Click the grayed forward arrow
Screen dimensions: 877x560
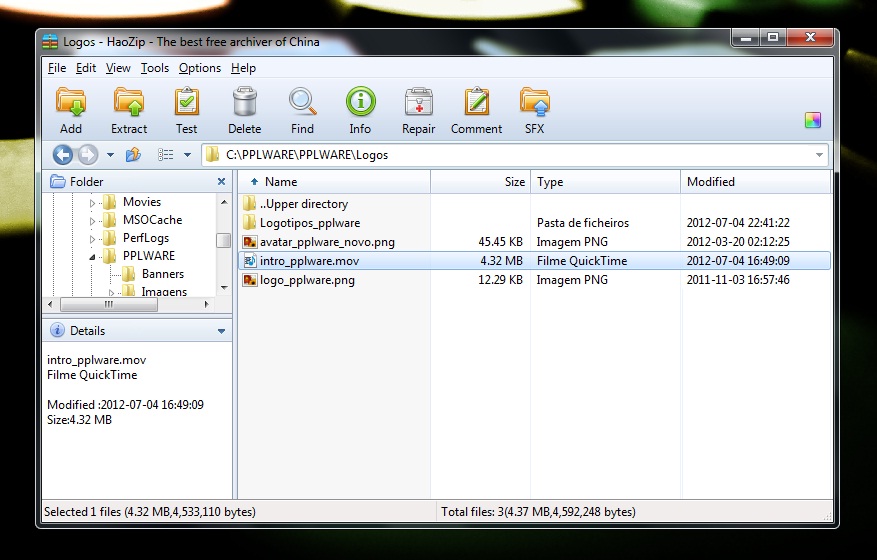(x=88, y=154)
